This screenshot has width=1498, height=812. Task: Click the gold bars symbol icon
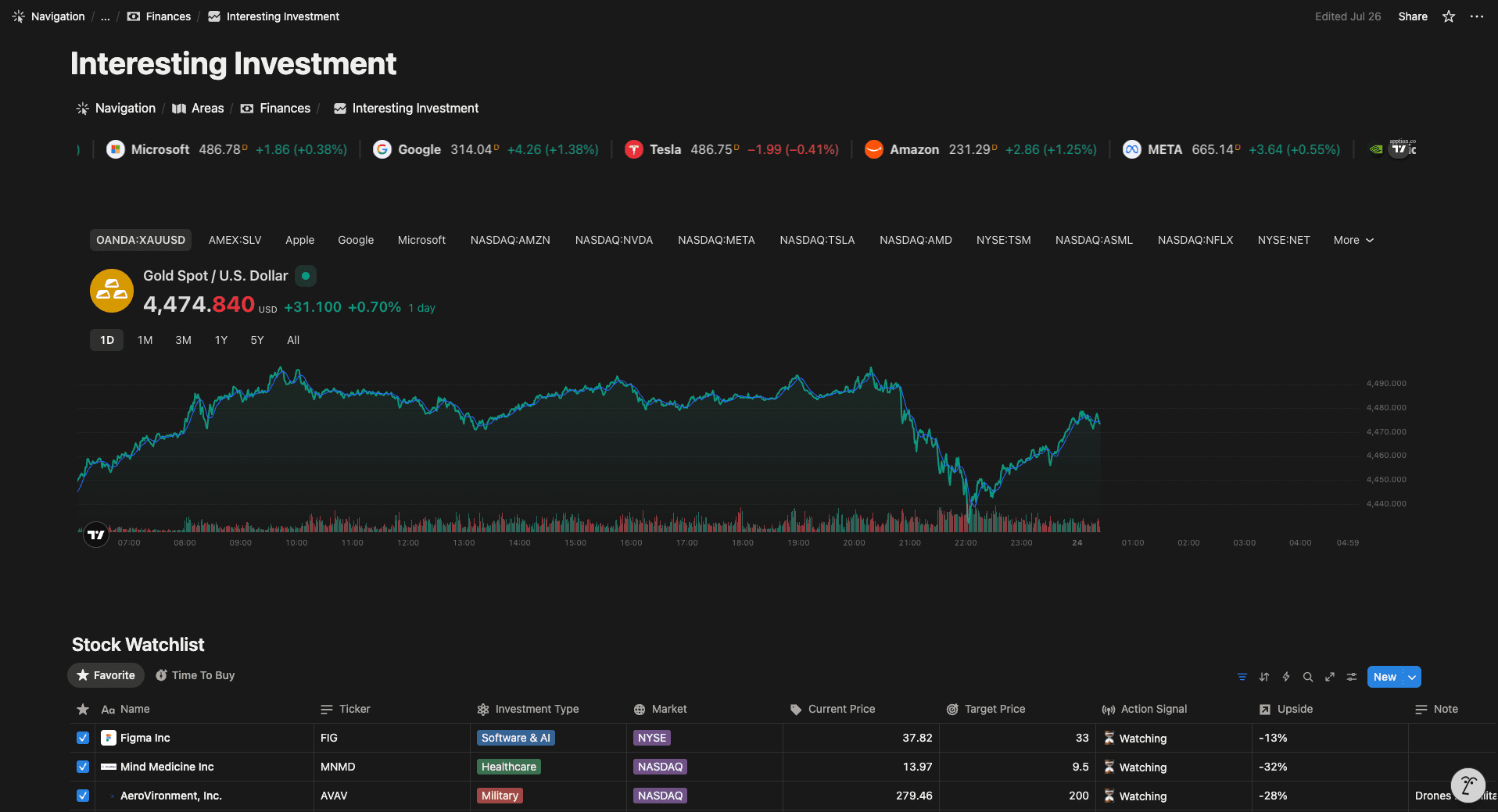(x=112, y=291)
